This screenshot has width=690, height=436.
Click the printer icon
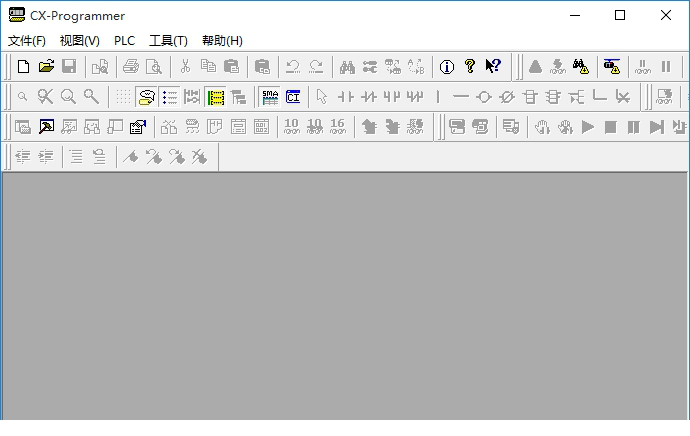tap(131, 66)
